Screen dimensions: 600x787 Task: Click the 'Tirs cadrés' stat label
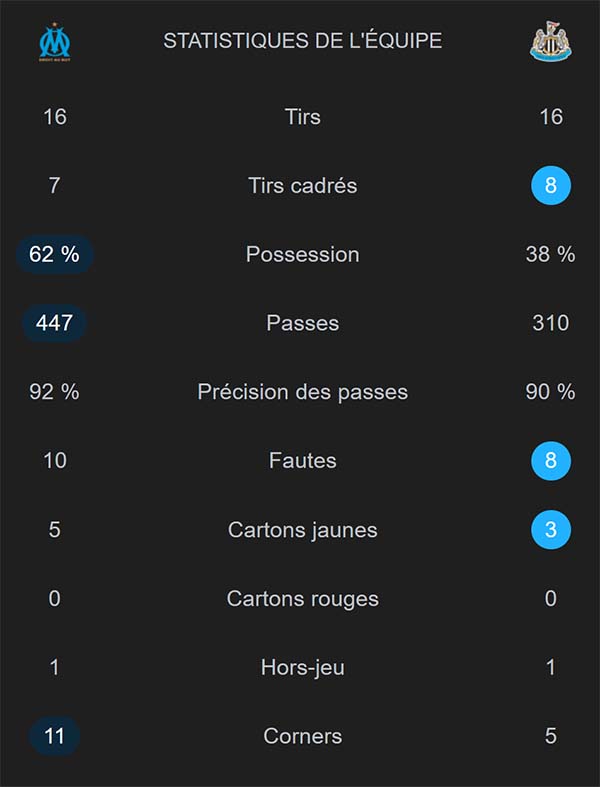click(303, 186)
